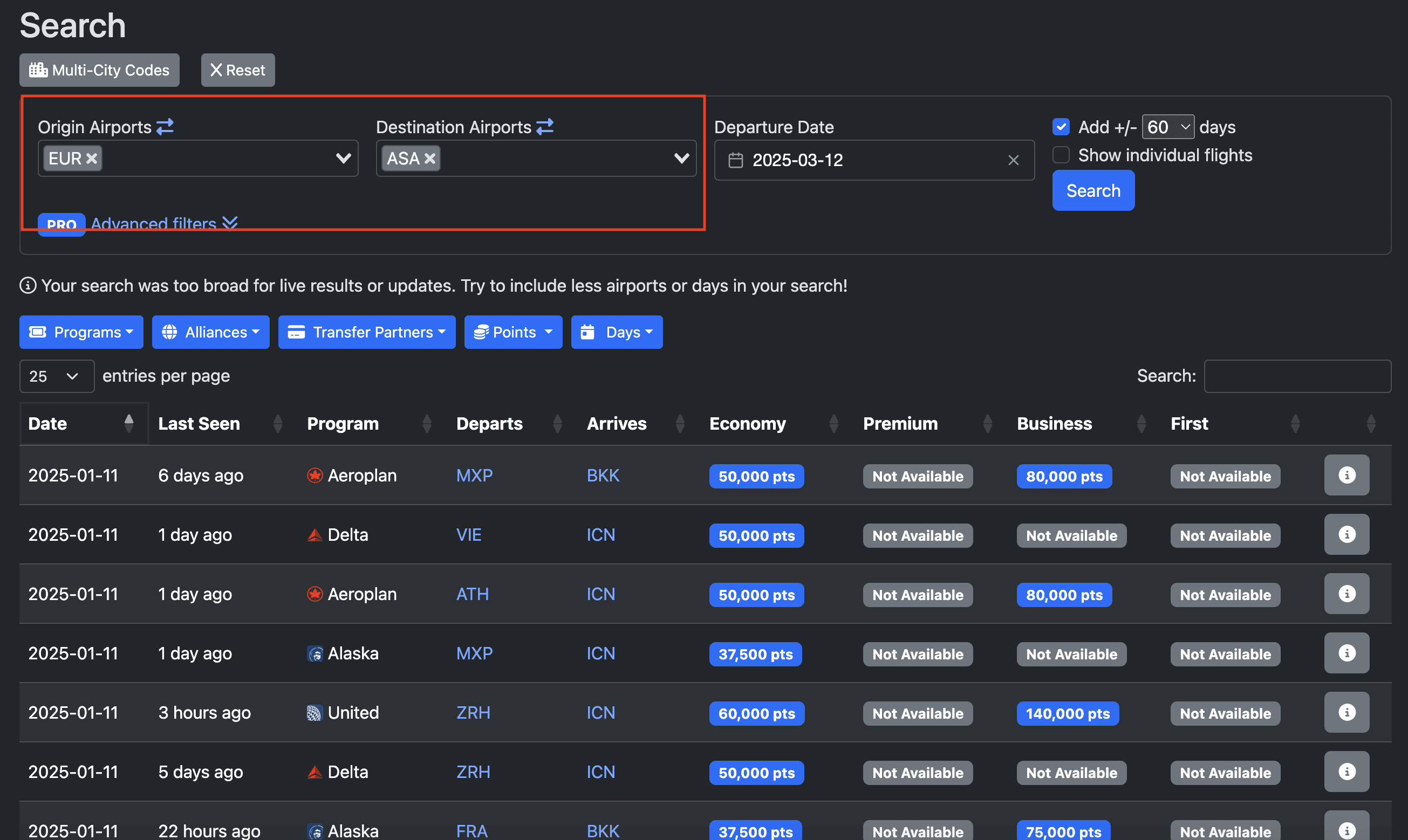Click the calendar icon in Departure Date
1408x840 pixels.
735,160
